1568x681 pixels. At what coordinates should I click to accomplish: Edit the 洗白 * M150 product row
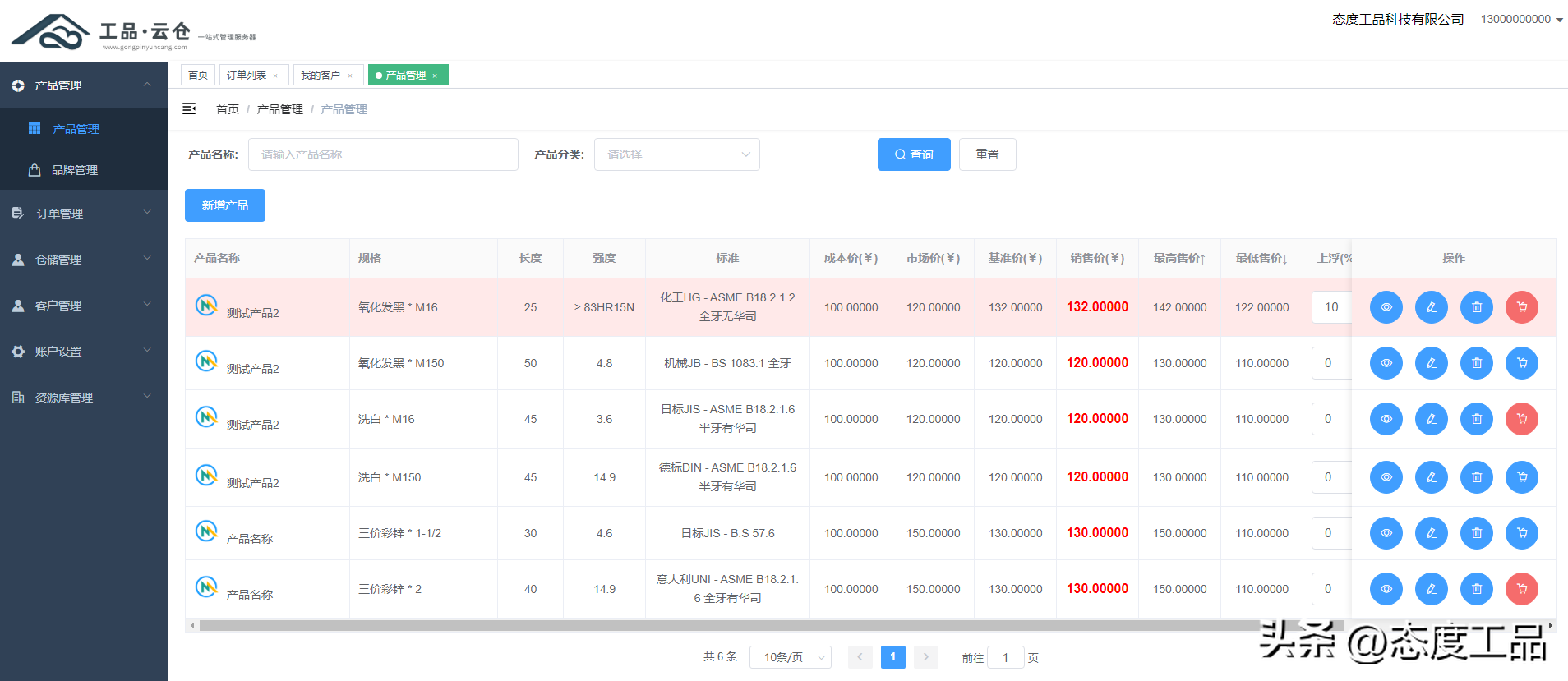(1431, 477)
